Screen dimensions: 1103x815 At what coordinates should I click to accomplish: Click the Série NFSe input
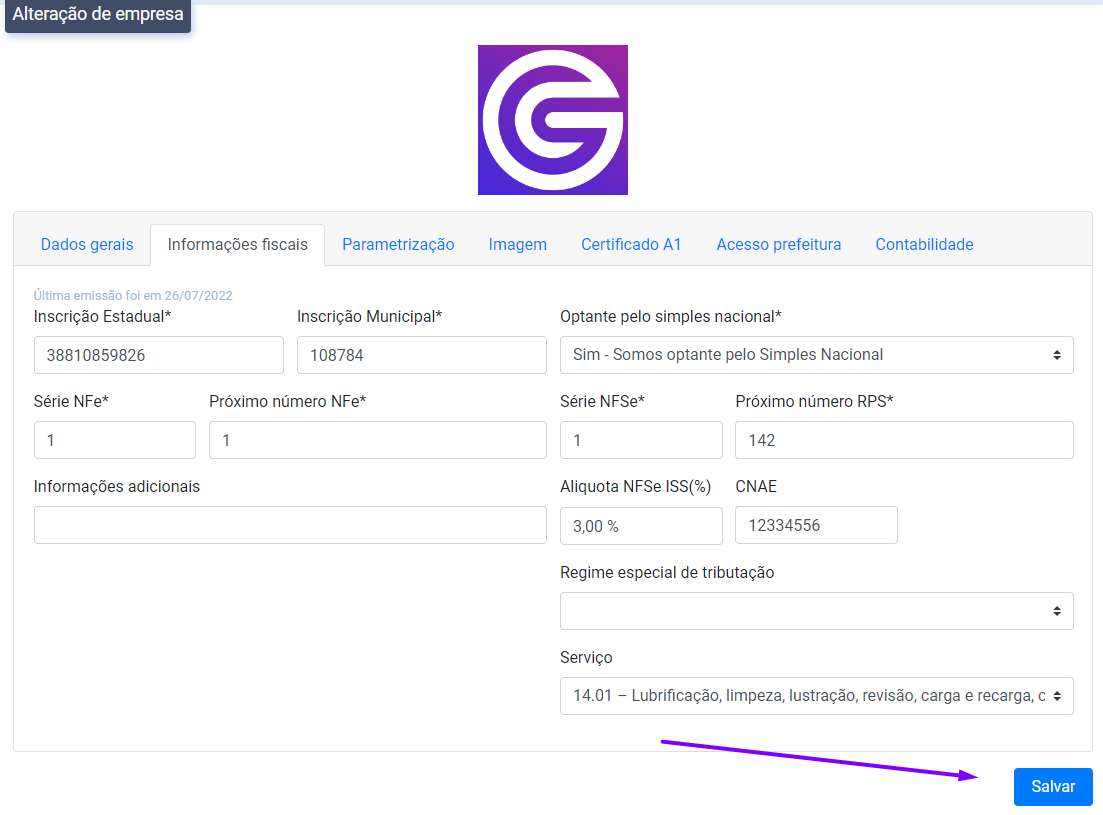[x=641, y=440]
